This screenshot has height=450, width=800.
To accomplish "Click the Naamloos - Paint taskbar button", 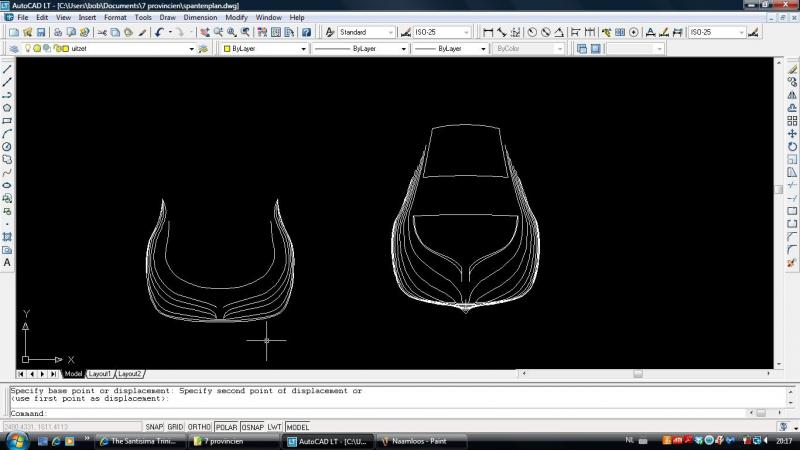I will tap(421, 441).
